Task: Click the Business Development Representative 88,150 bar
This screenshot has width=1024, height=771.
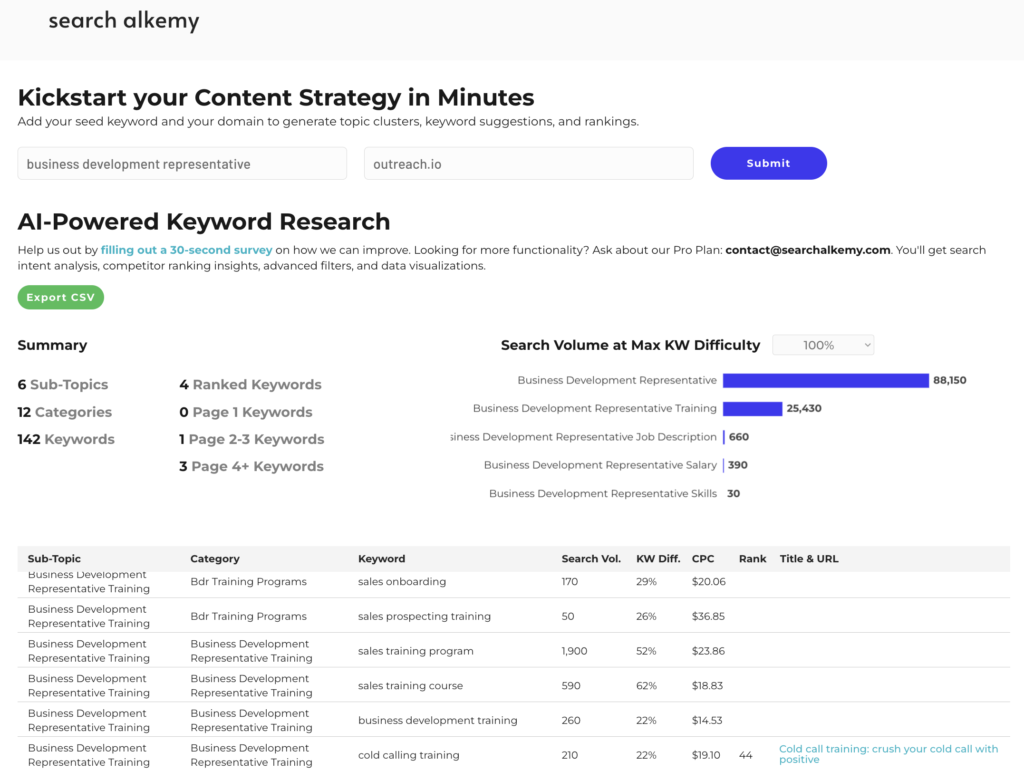Action: click(825, 381)
